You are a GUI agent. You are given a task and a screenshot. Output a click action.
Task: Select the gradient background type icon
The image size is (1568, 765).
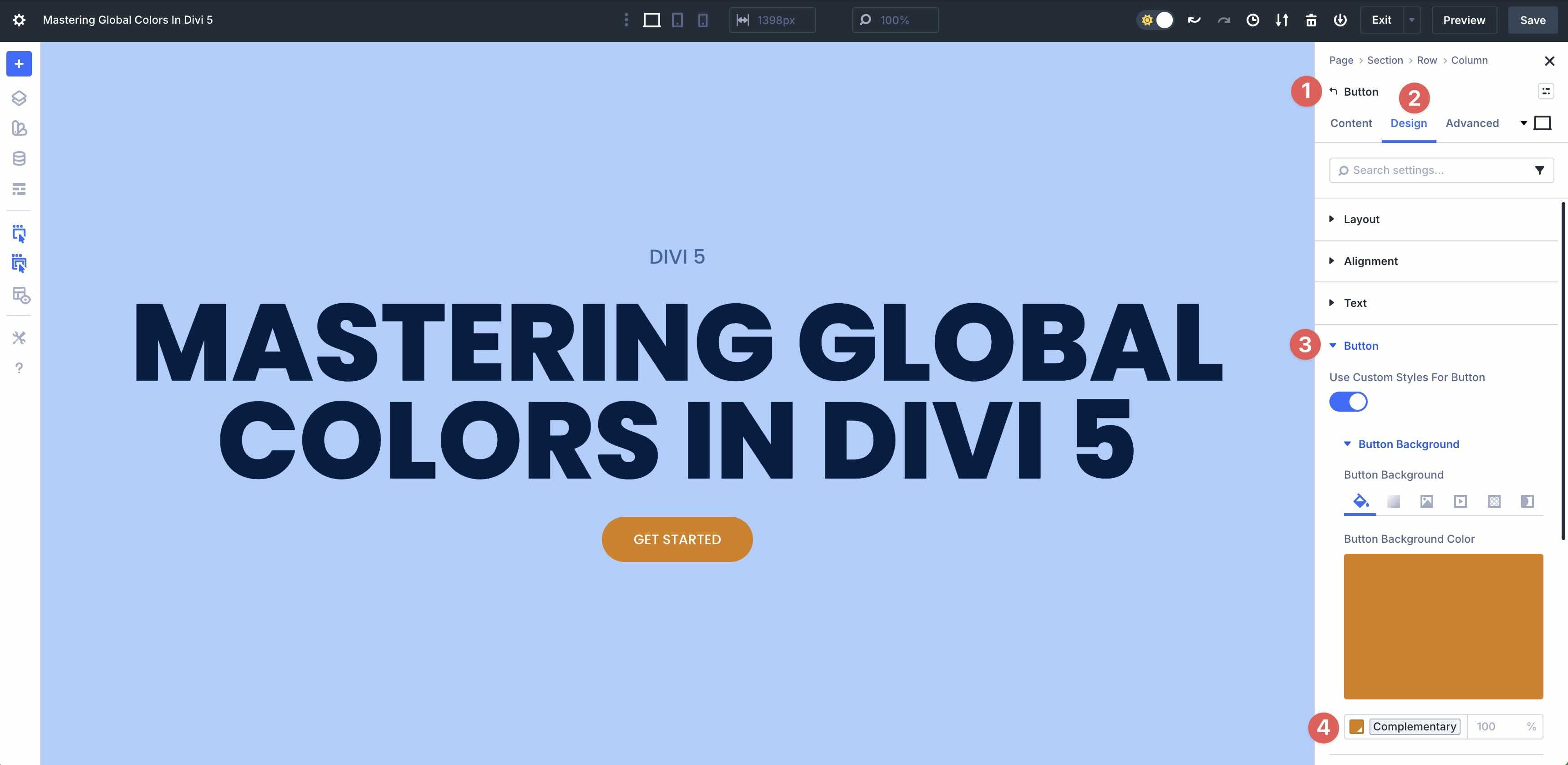[1394, 501]
